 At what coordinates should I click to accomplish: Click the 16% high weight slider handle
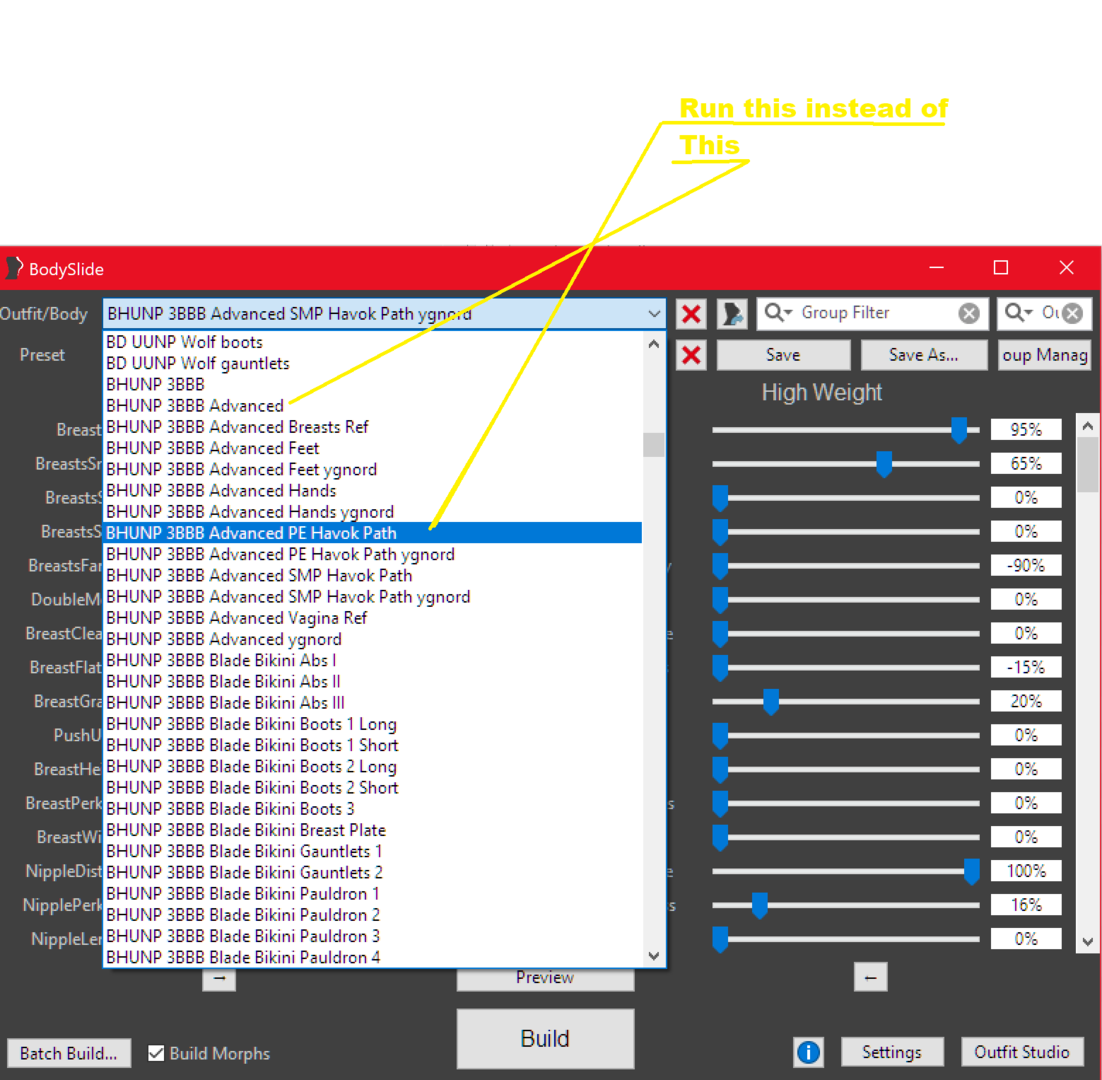[x=759, y=905]
